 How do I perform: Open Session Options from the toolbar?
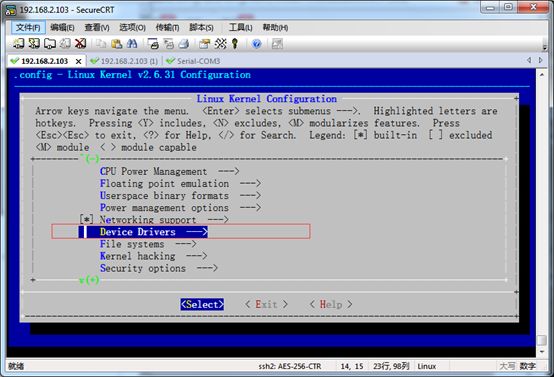[205, 43]
